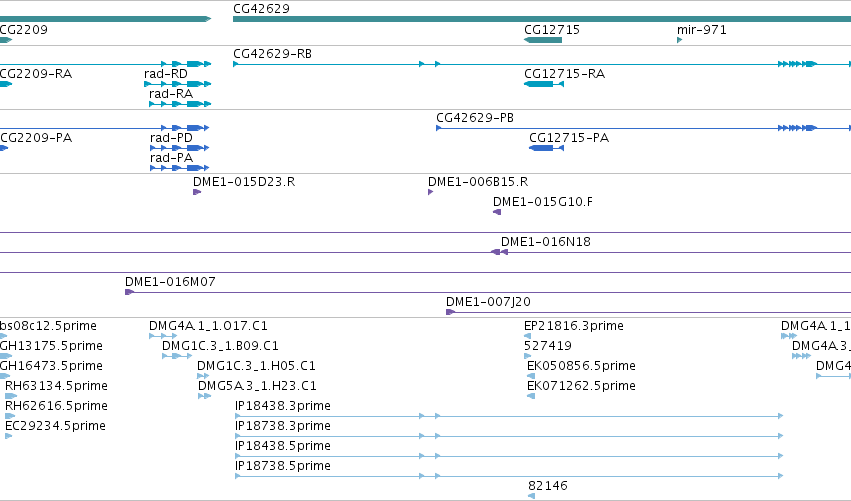Select the rad-PD protein feature

tap(180, 148)
